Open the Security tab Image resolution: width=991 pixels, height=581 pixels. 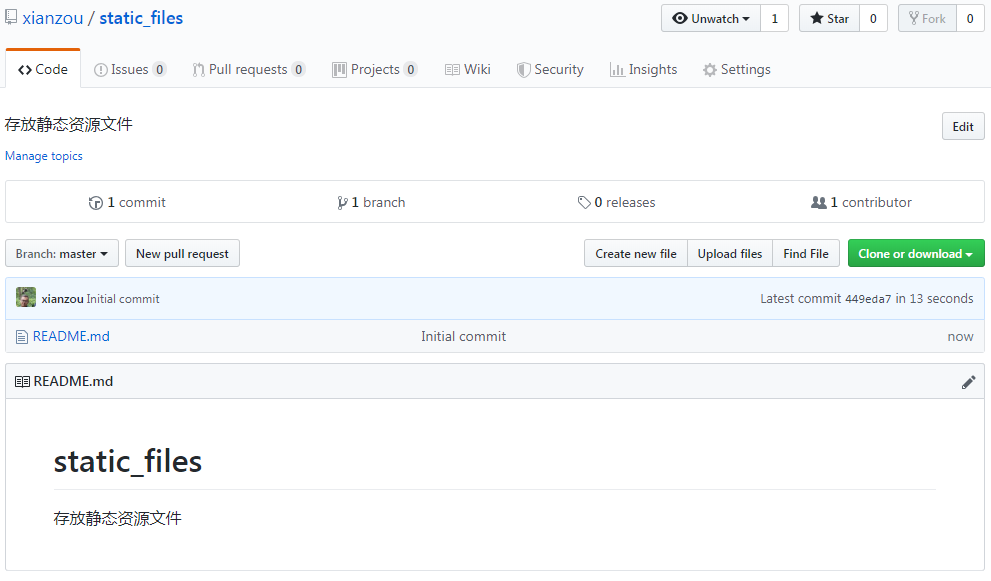pyautogui.click(x=550, y=69)
